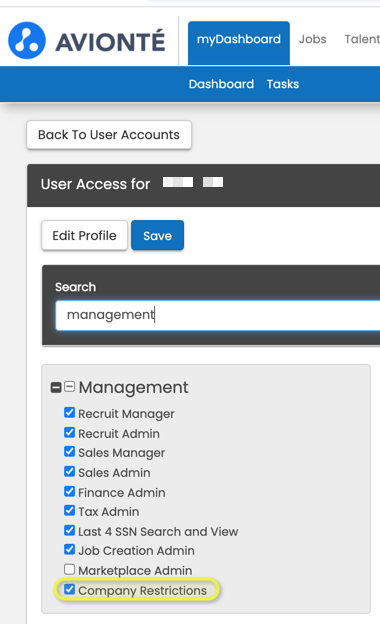This screenshot has height=624, width=380.
Task: Click the Recruit Manager label text
Action: click(126, 414)
